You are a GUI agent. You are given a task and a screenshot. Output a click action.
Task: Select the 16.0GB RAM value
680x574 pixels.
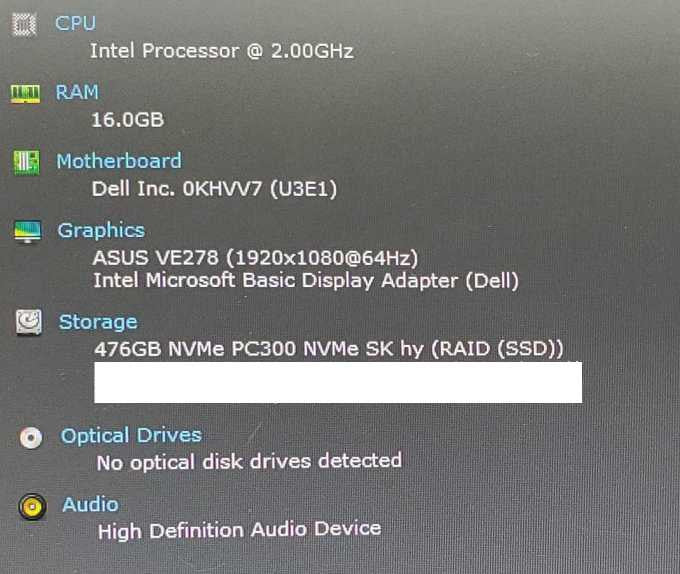click(x=128, y=120)
